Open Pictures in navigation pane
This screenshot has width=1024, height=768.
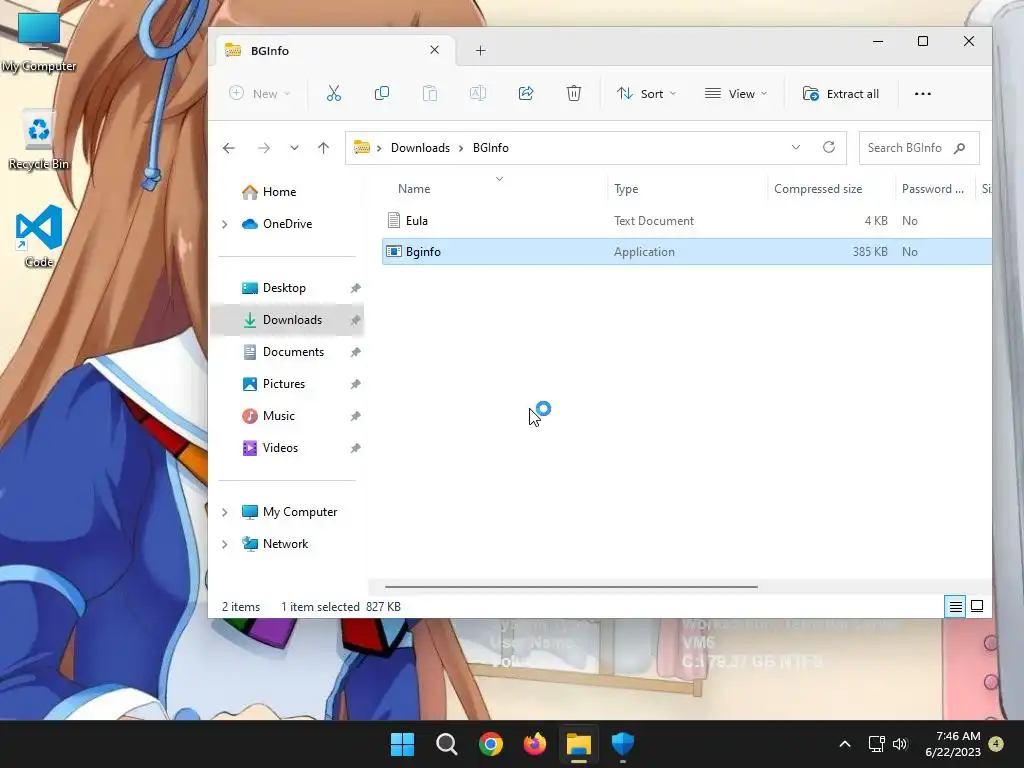point(283,384)
